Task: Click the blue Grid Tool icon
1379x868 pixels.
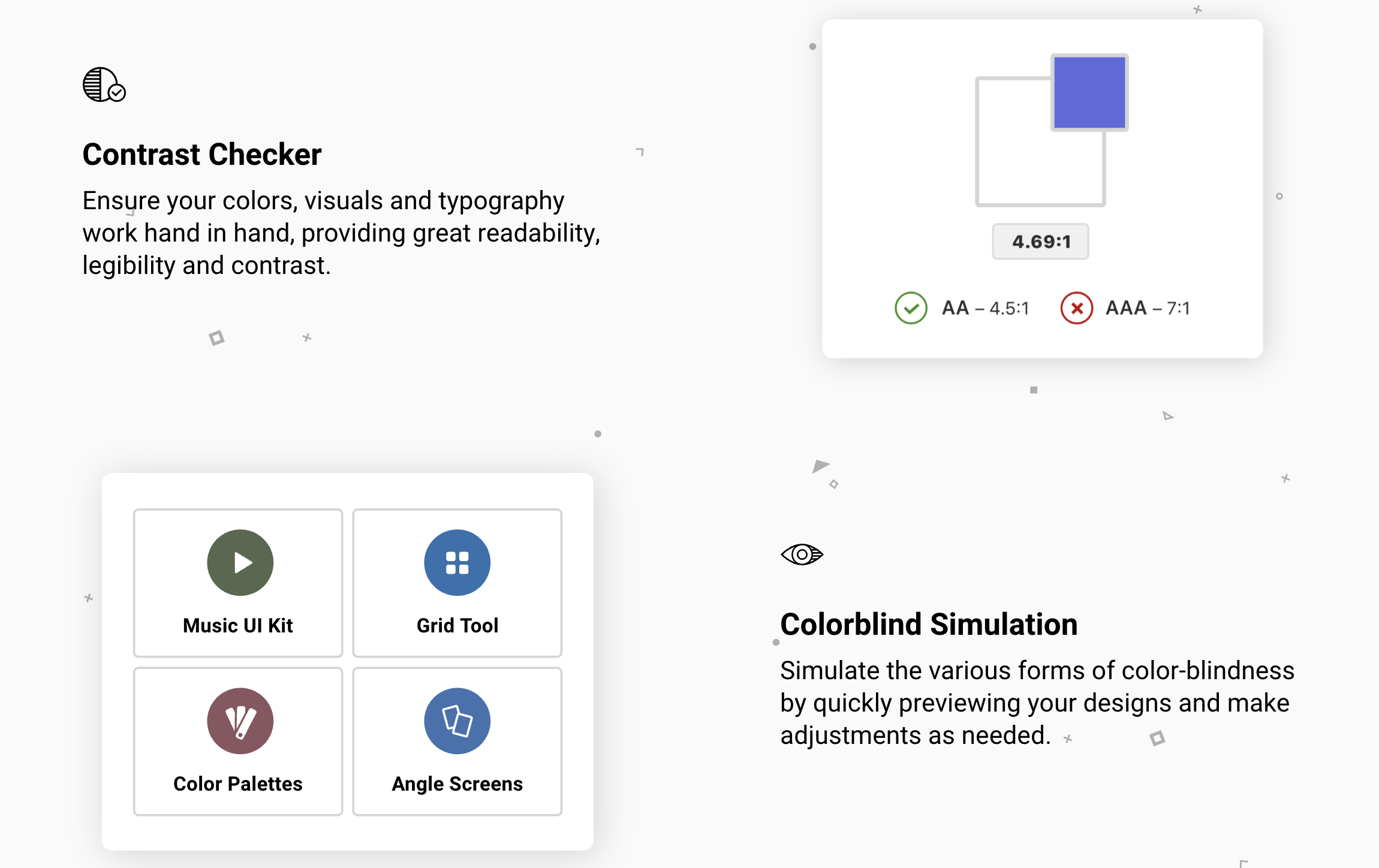Action: pos(457,562)
